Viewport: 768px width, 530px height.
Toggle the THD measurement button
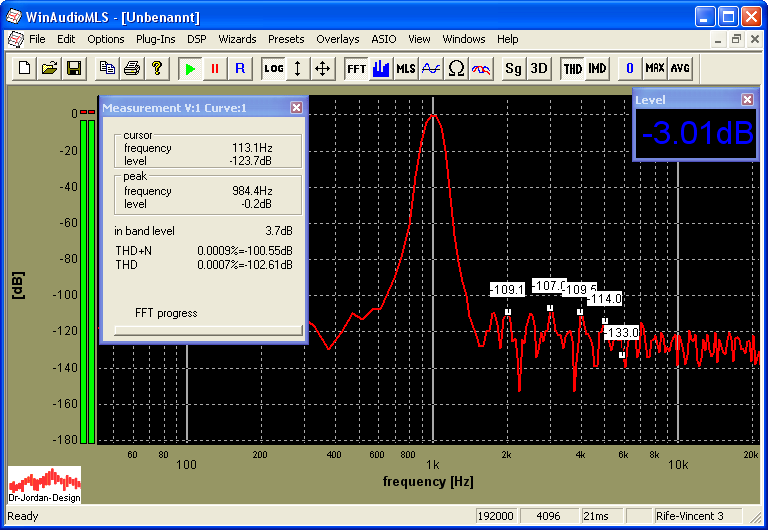click(x=572, y=68)
